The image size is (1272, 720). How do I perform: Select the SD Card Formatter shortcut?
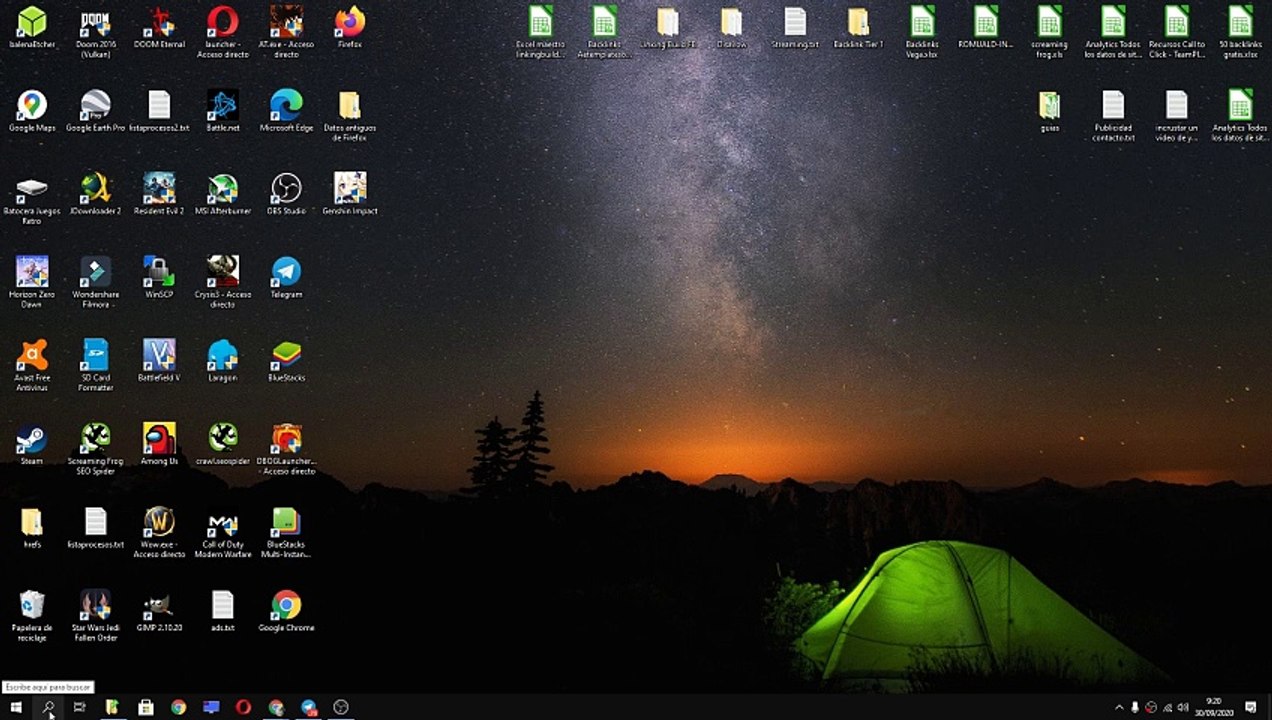95,365
